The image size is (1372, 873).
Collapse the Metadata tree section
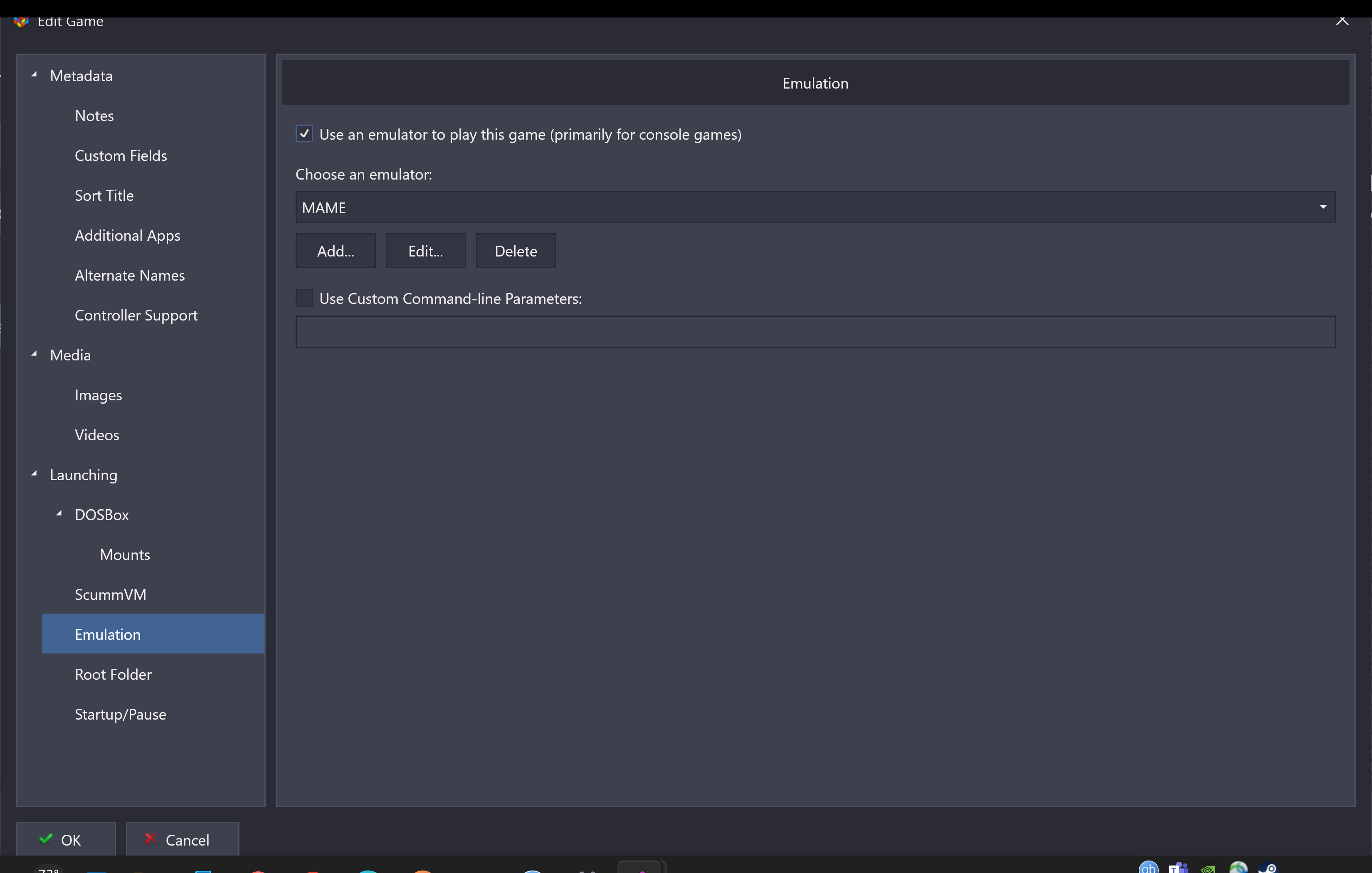click(34, 75)
